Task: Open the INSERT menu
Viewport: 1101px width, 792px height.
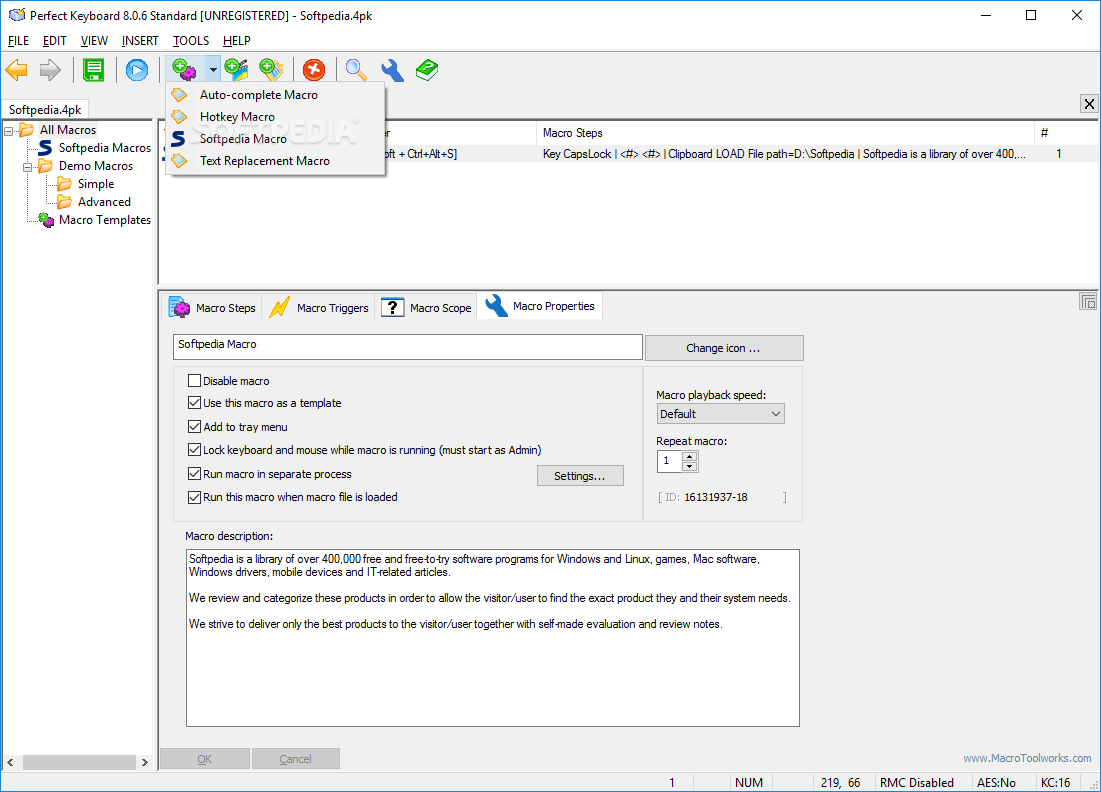Action: pos(140,41)
